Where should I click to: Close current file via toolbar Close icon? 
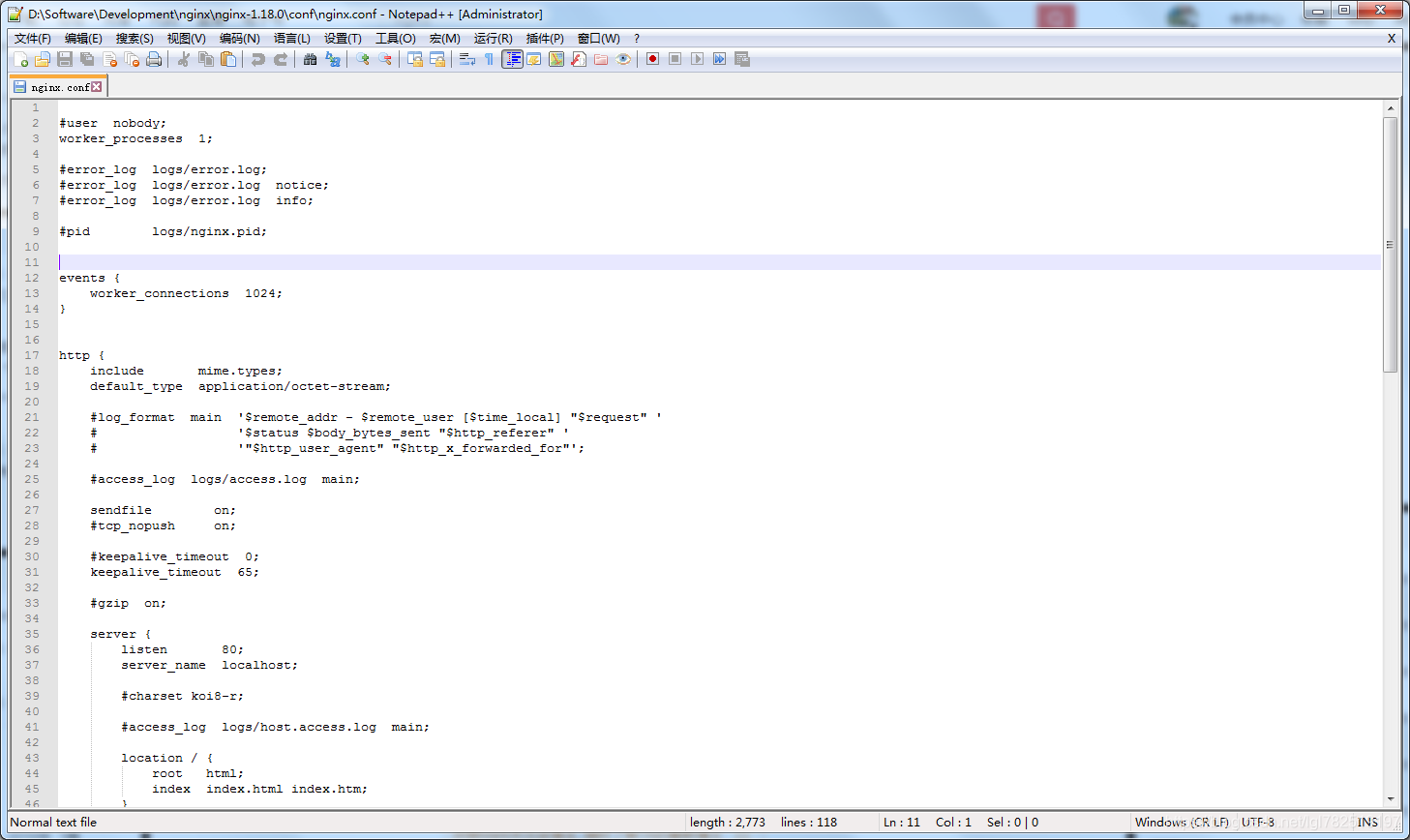pos(109,59)
